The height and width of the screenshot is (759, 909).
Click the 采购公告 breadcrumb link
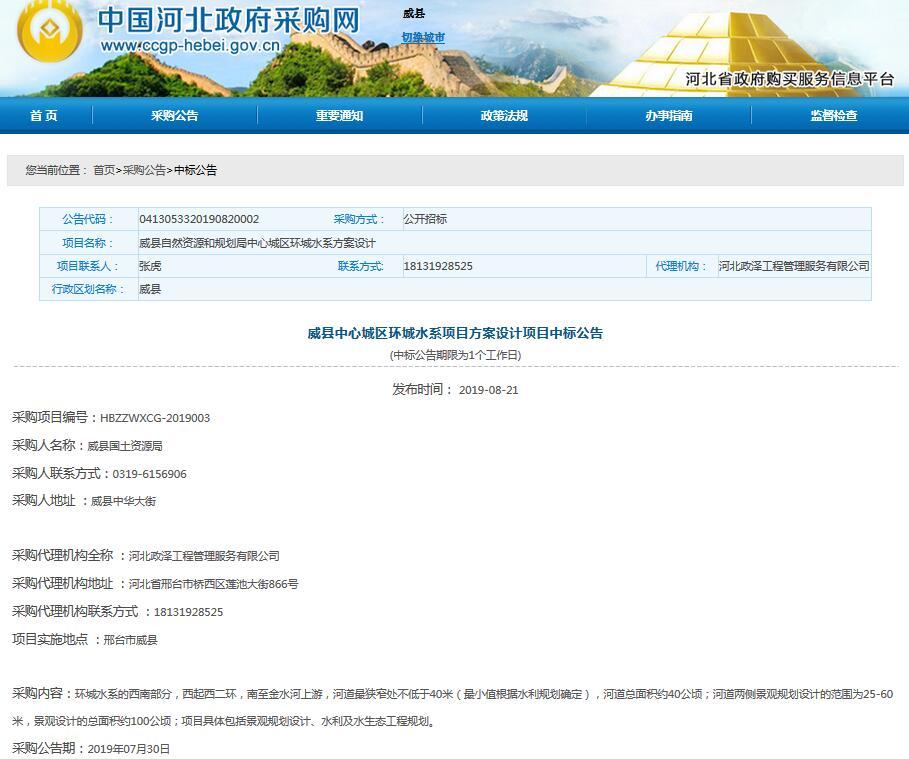pos(144,171)
